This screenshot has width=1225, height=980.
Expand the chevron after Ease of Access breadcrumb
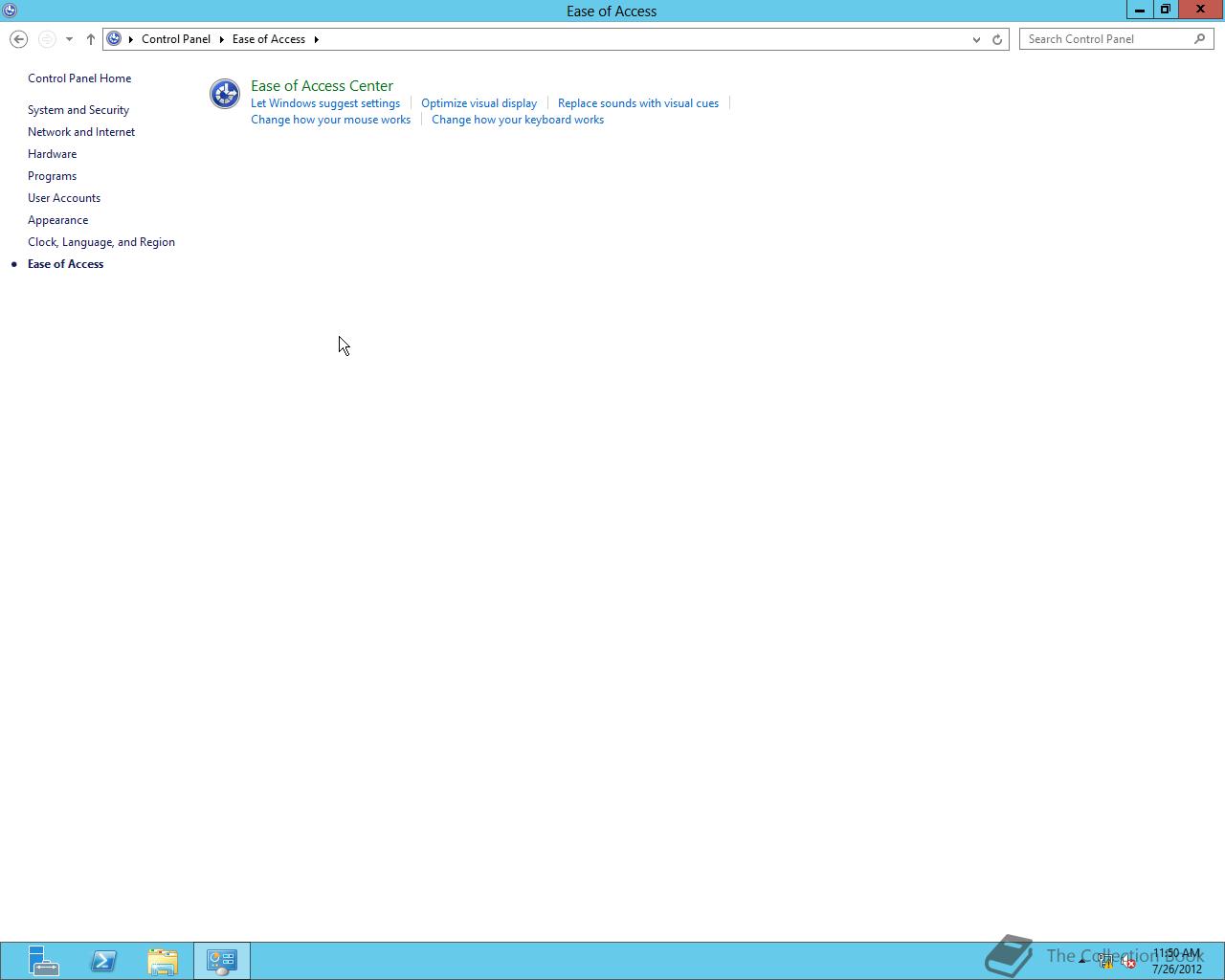(316, 39)
